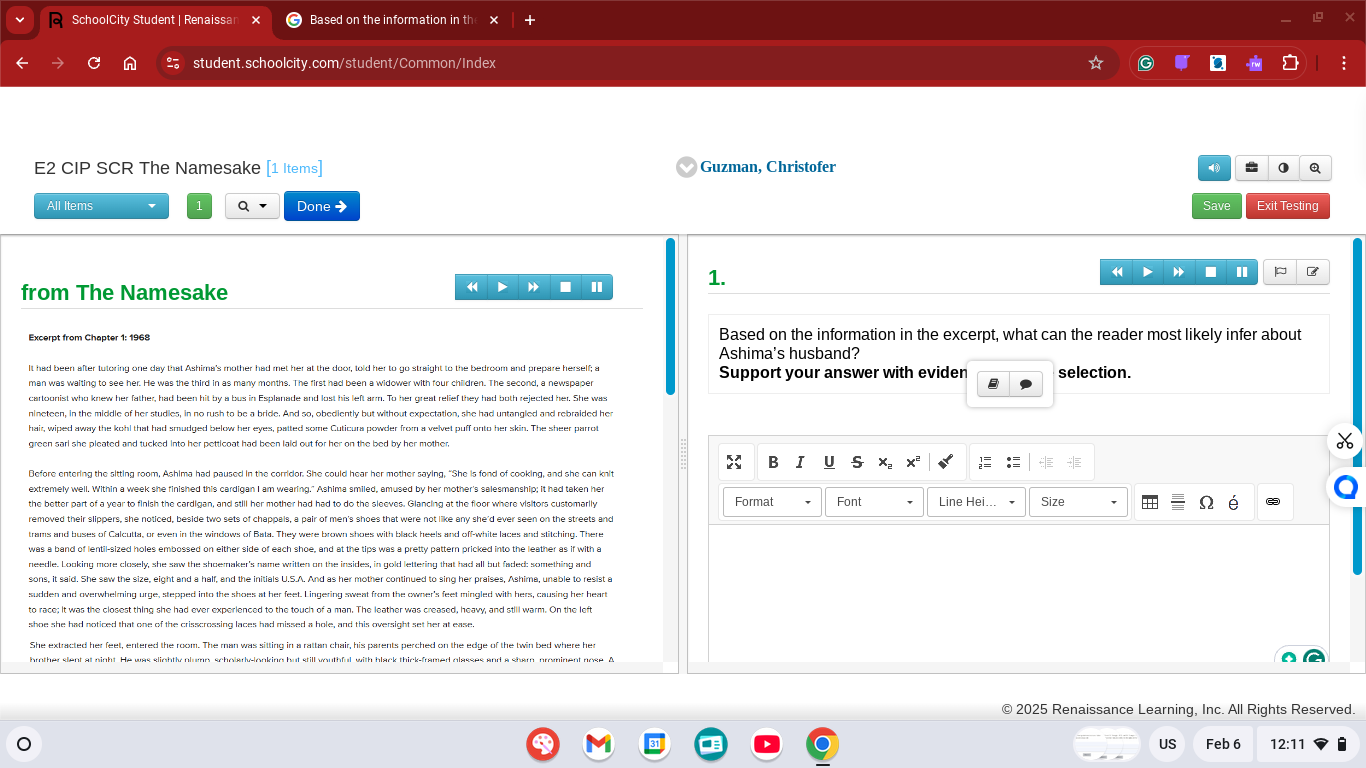
Task: Open the notes pencil icon for question 1
Action: (x=1313, y=272)
